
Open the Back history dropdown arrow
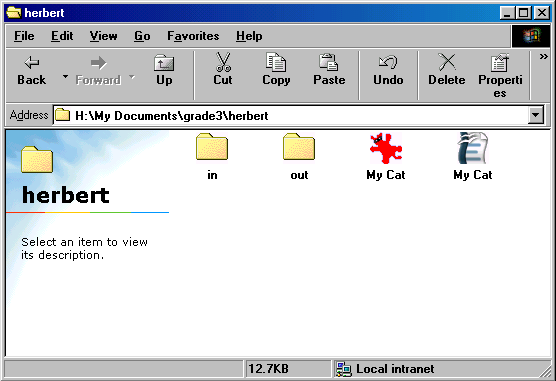tap(65, 76)
